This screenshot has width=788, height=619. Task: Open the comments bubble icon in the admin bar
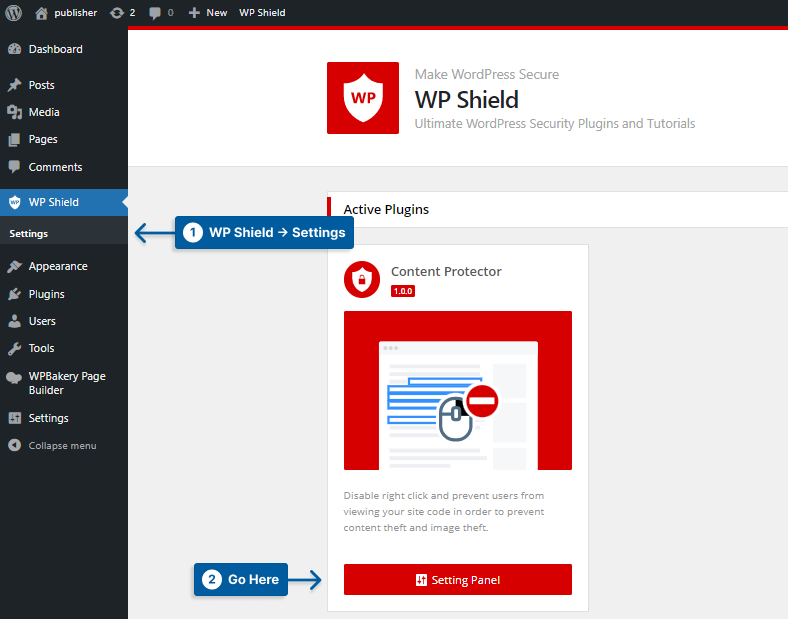[x=155, y=13]
